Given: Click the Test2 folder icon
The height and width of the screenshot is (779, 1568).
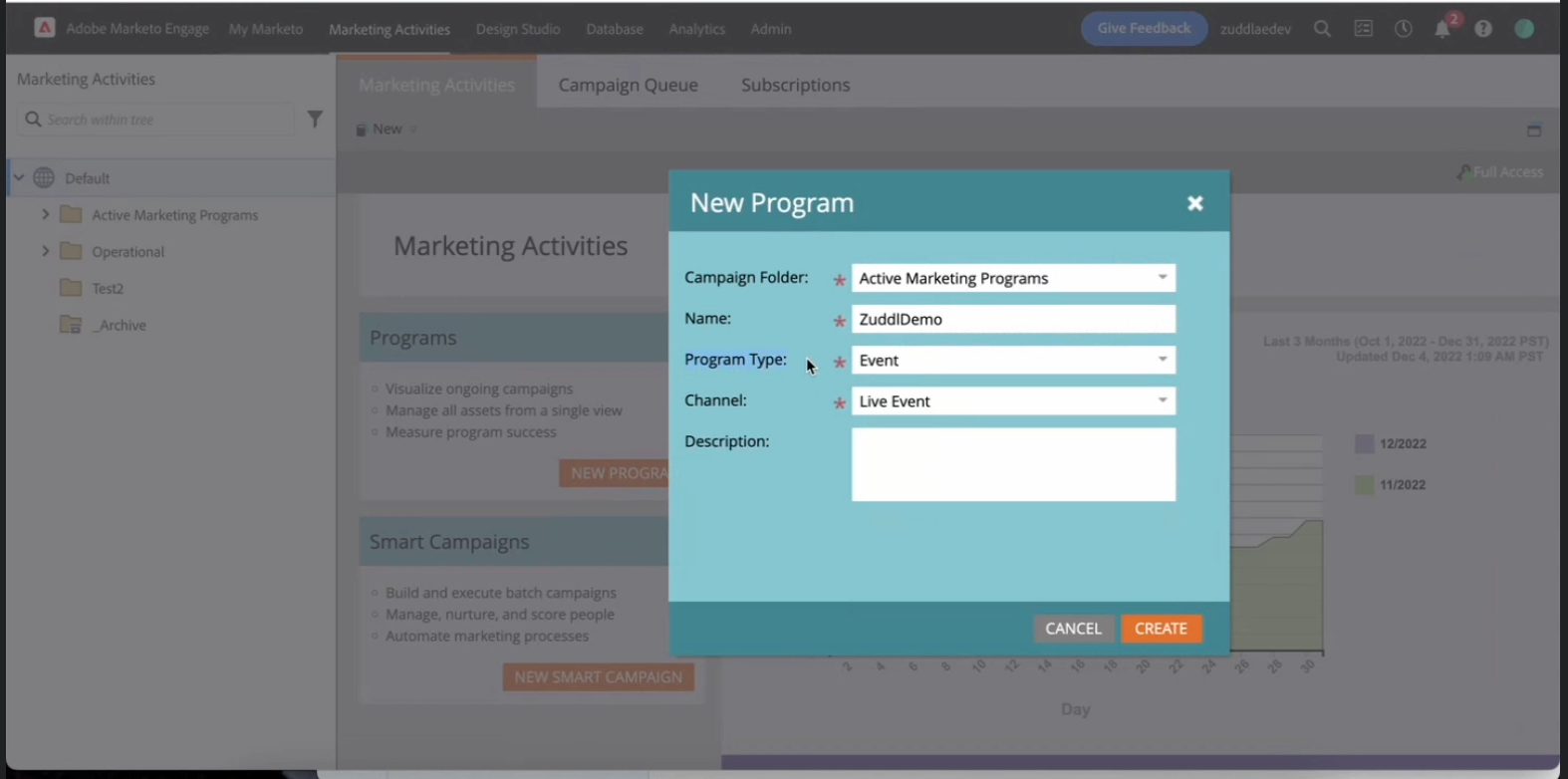Looking at the screenshot, I should pyautogui.click(x=71, y=288).
